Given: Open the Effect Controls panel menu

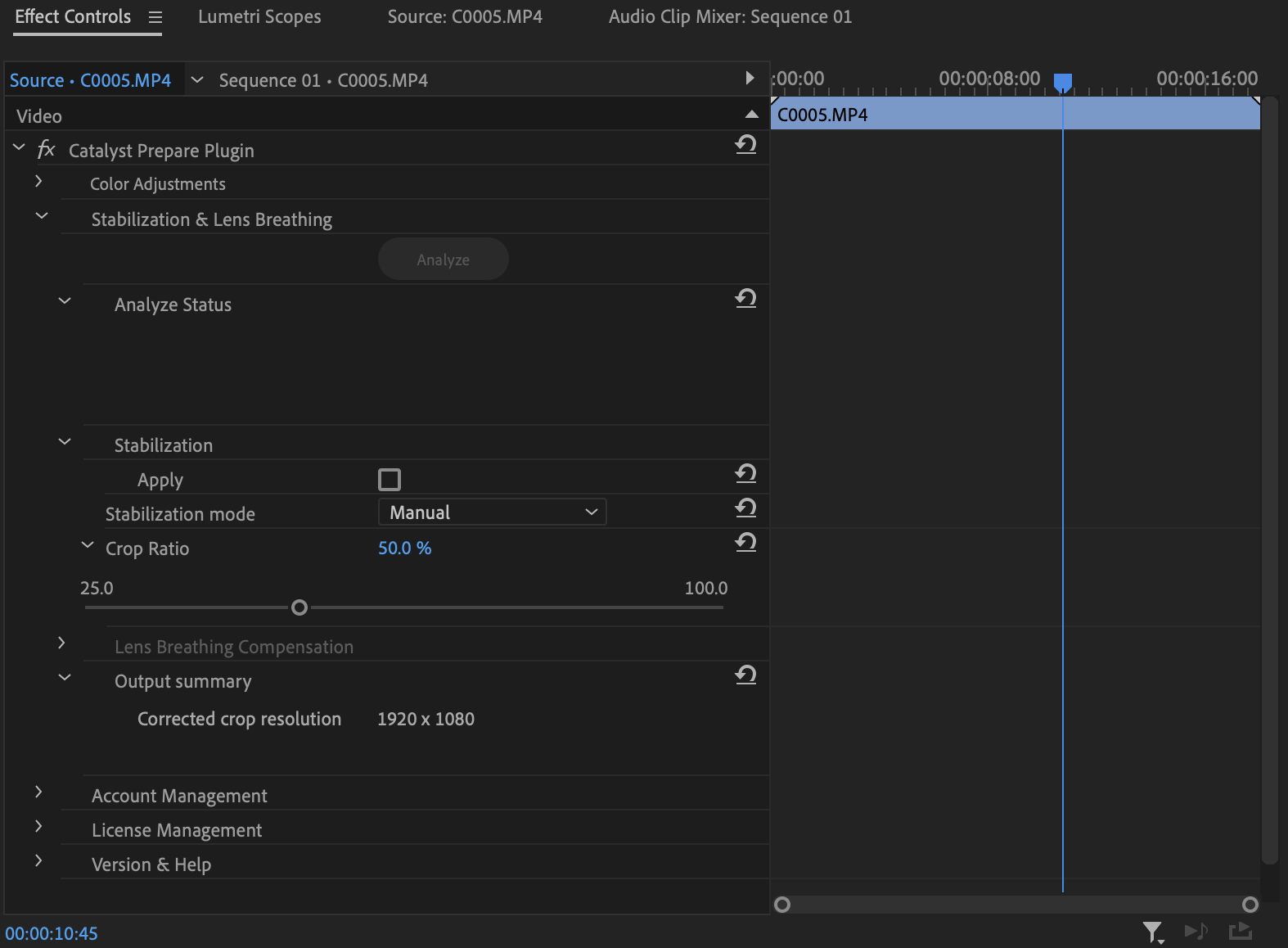Looking at the screenshot, I should click(155, 17).
